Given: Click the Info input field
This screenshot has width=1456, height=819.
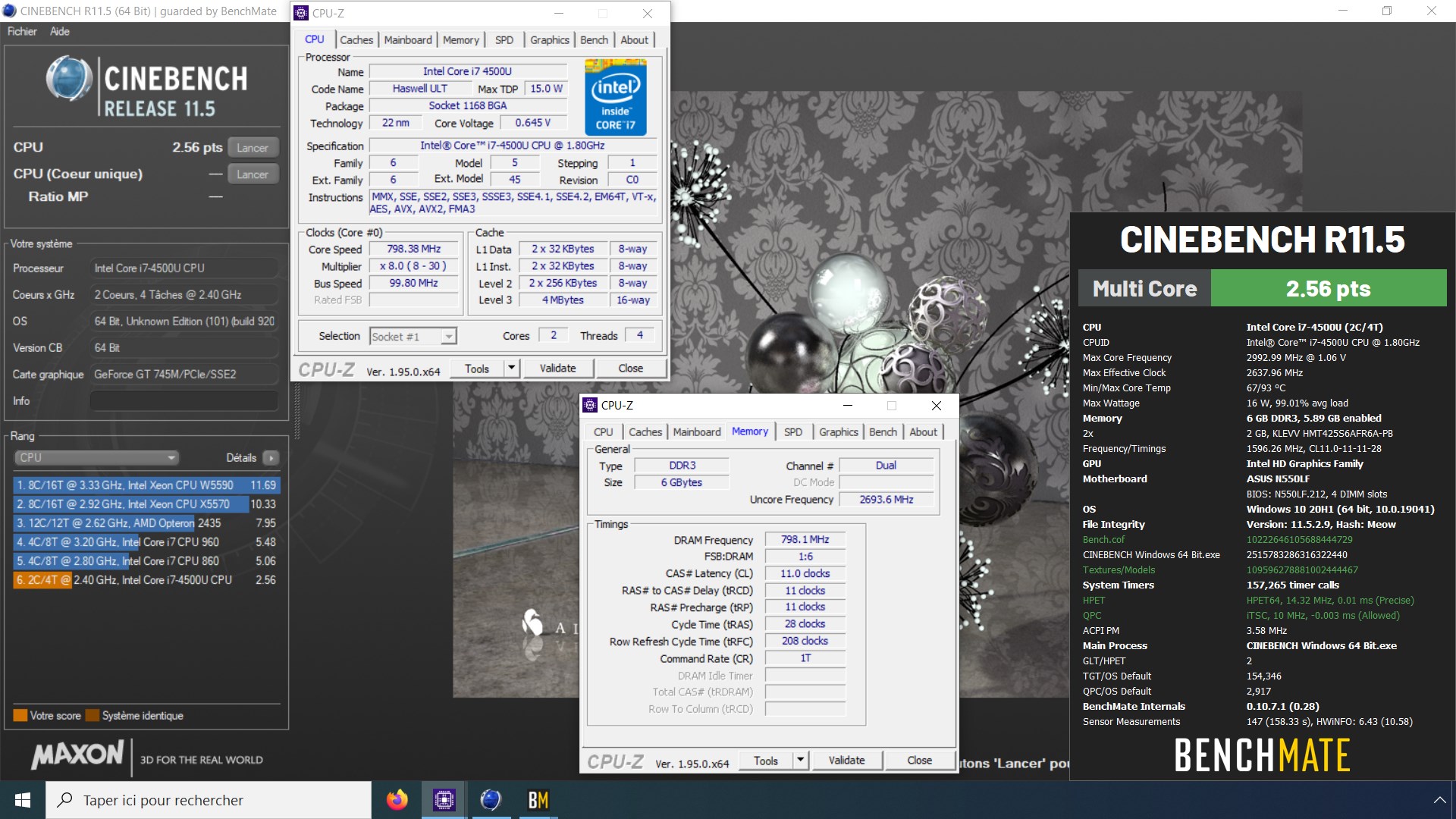Looking at the screenshot, I should click(184, 400).
